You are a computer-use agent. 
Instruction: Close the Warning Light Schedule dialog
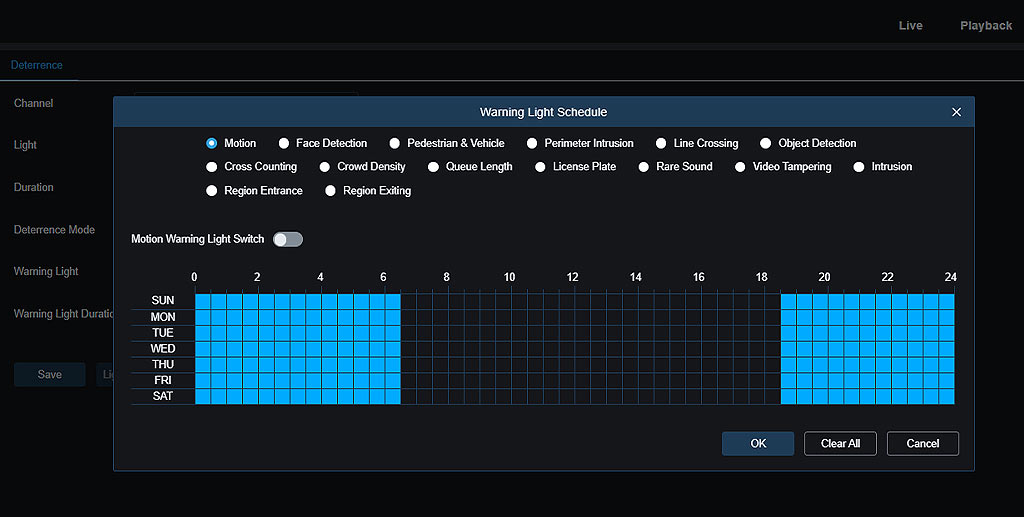point(956,112)
